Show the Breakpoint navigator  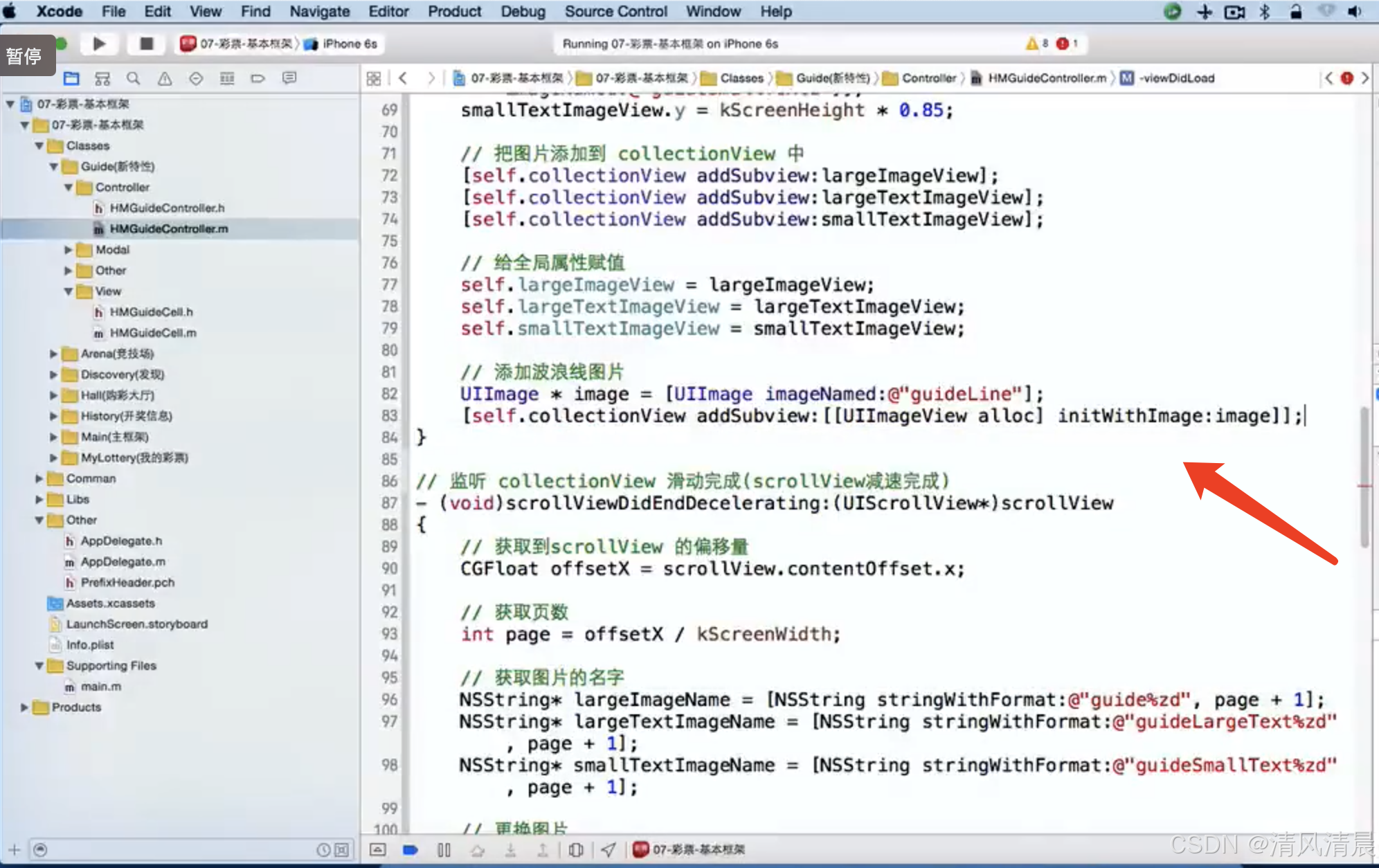point(258,78)
